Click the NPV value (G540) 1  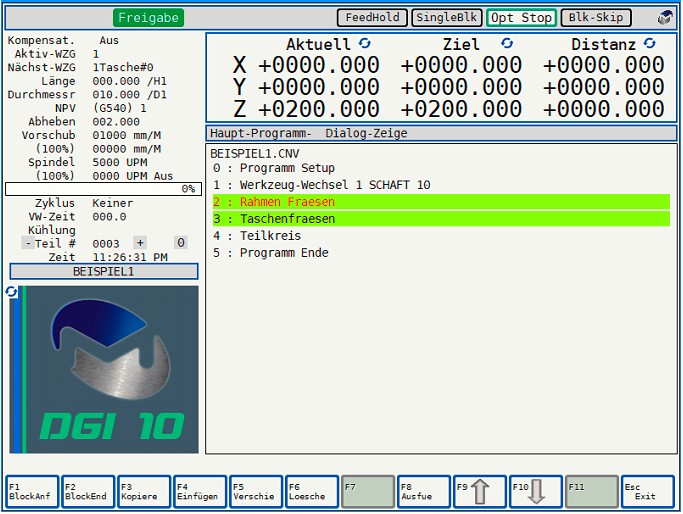tap(119, 108)
